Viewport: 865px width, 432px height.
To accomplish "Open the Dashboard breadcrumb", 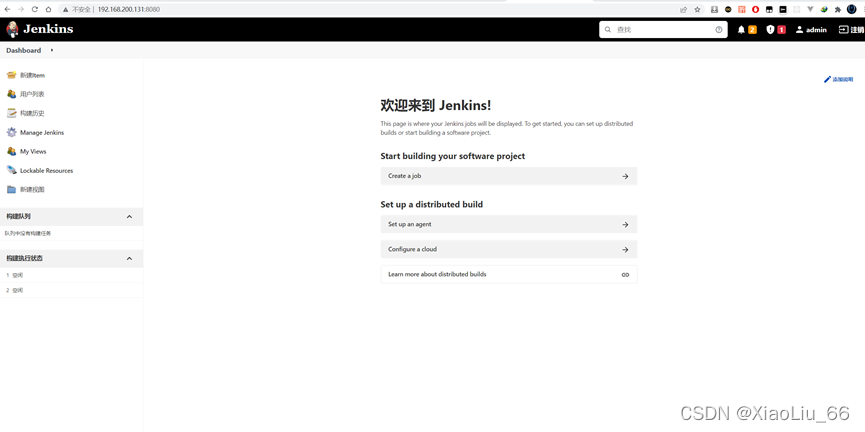I will pos(24,50).
